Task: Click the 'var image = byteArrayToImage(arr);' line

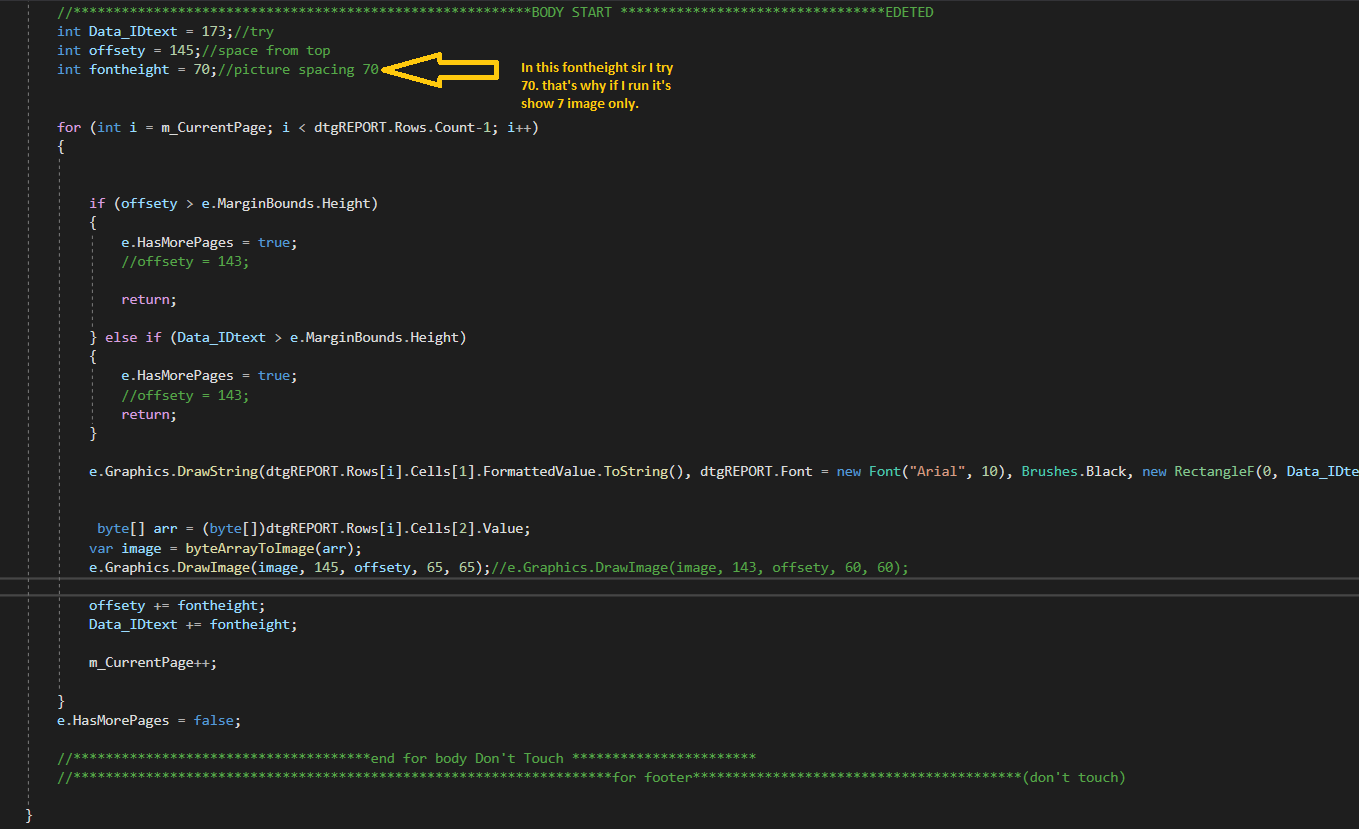Action: point(225,548)
